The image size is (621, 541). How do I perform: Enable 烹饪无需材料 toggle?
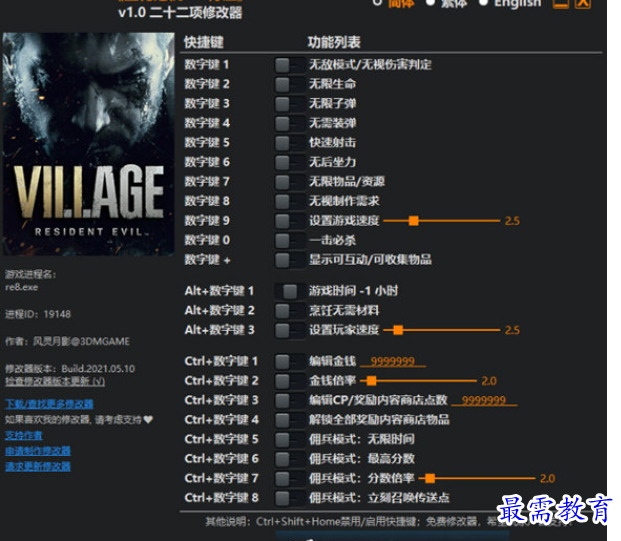coord(290,311)
